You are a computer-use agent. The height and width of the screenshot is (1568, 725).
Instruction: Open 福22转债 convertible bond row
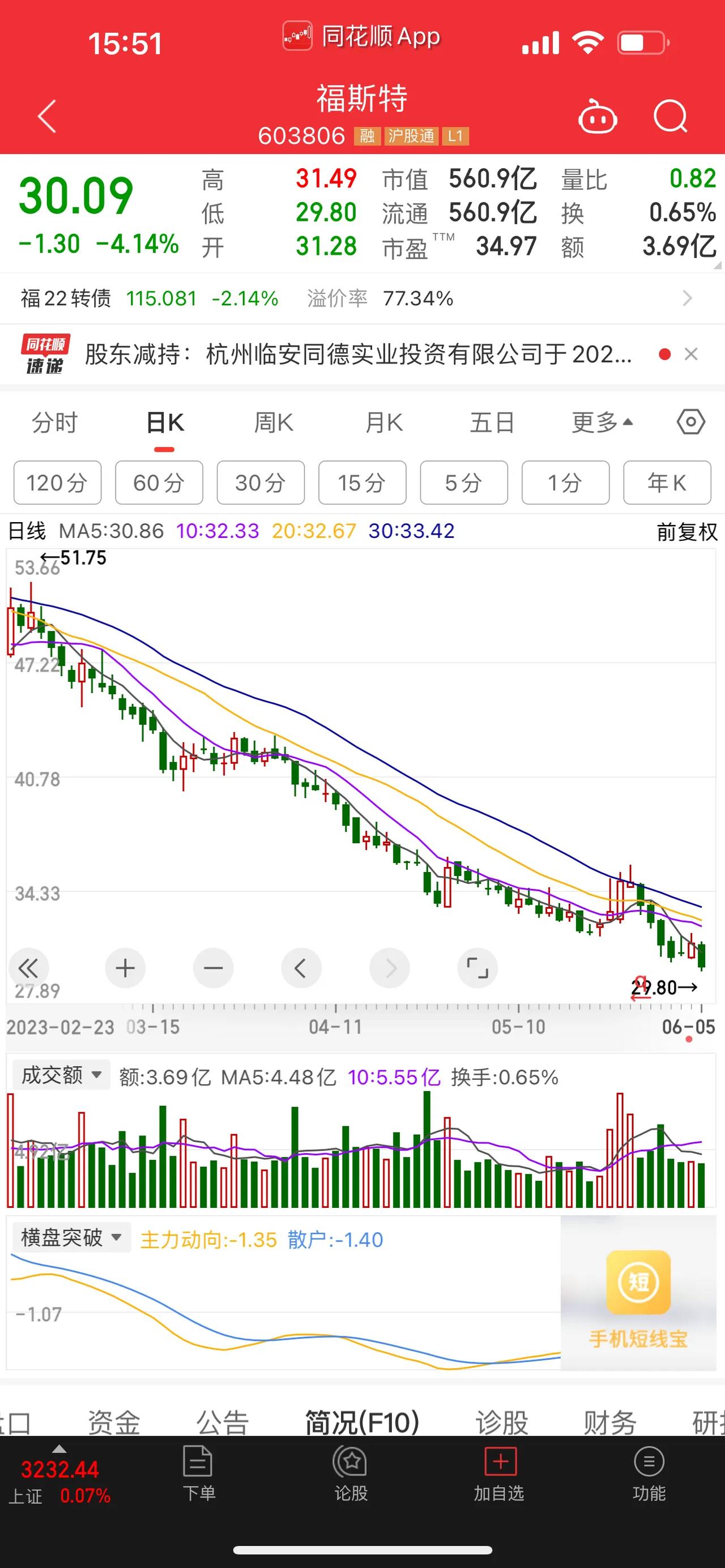(x=362, y=298)
